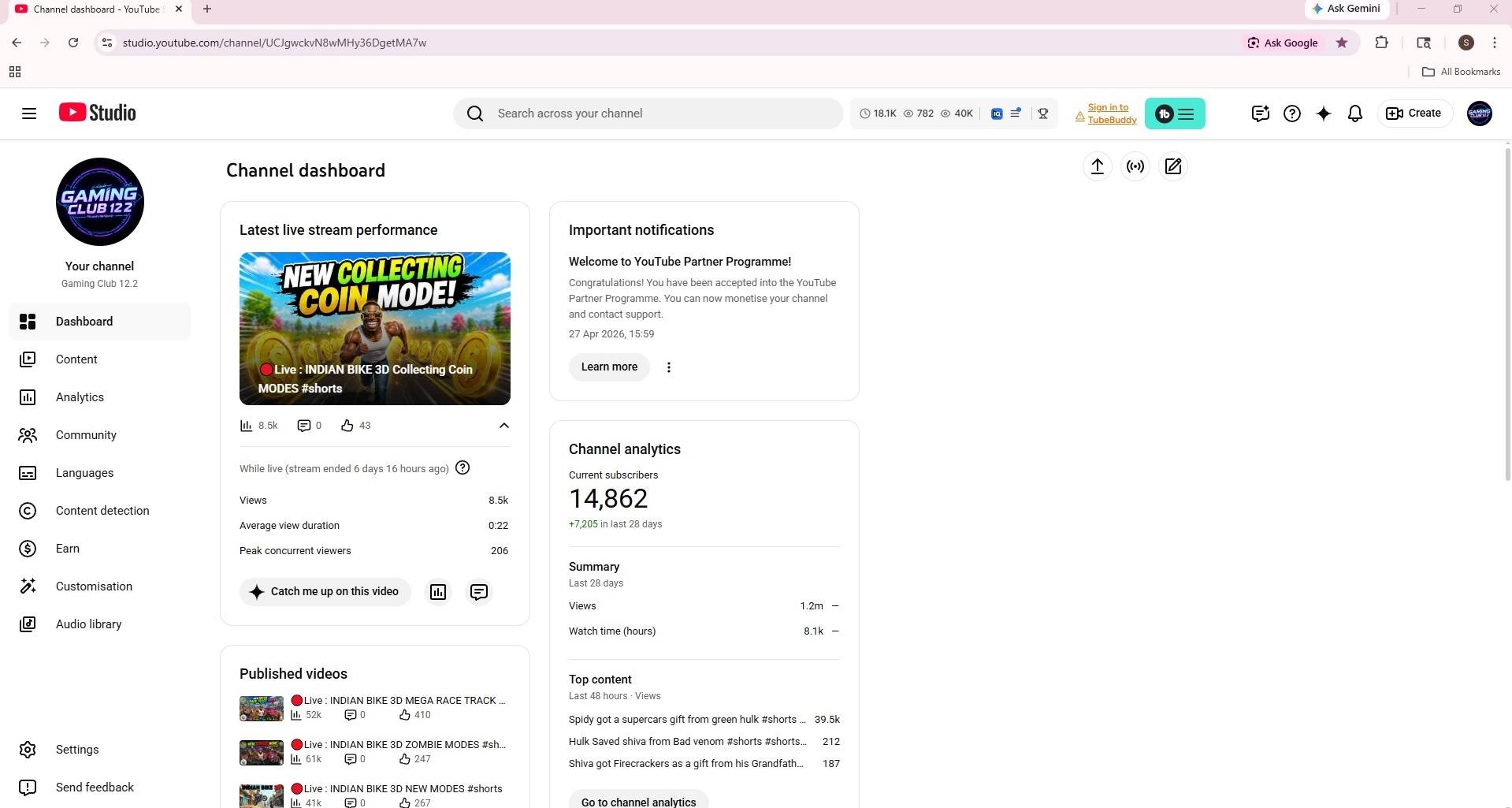The height and width of the screenshot is (808, 1512).
Task: Click the hamburger menu to collapse sidebar
Action: [x=29, y=114]
